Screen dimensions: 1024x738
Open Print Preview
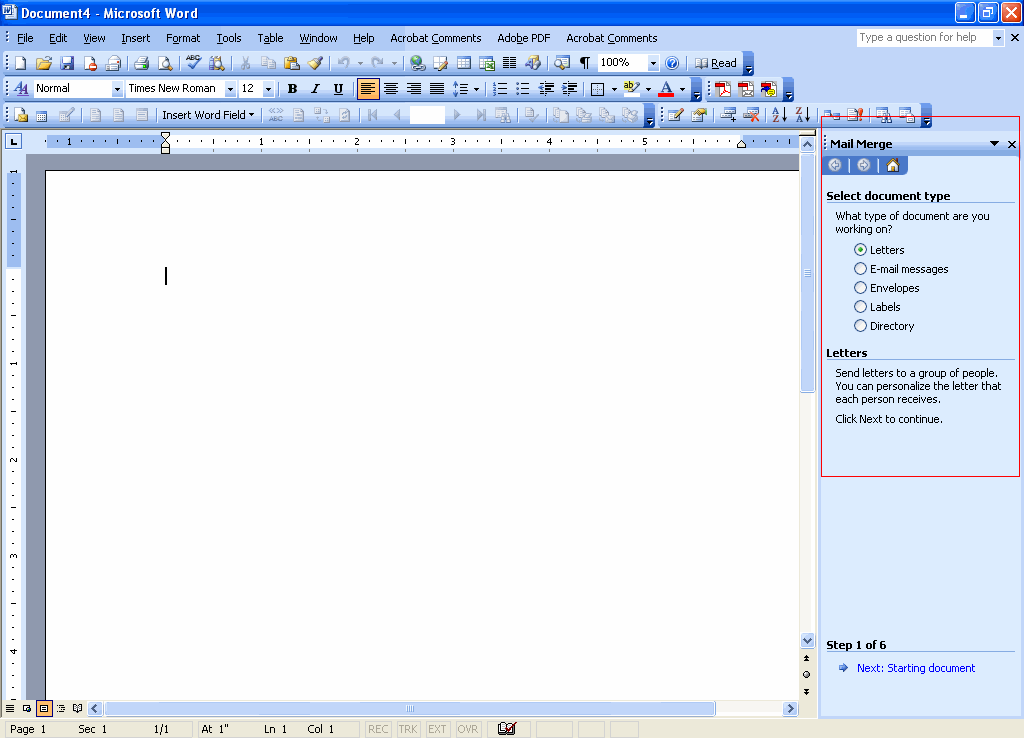(165, 63)
